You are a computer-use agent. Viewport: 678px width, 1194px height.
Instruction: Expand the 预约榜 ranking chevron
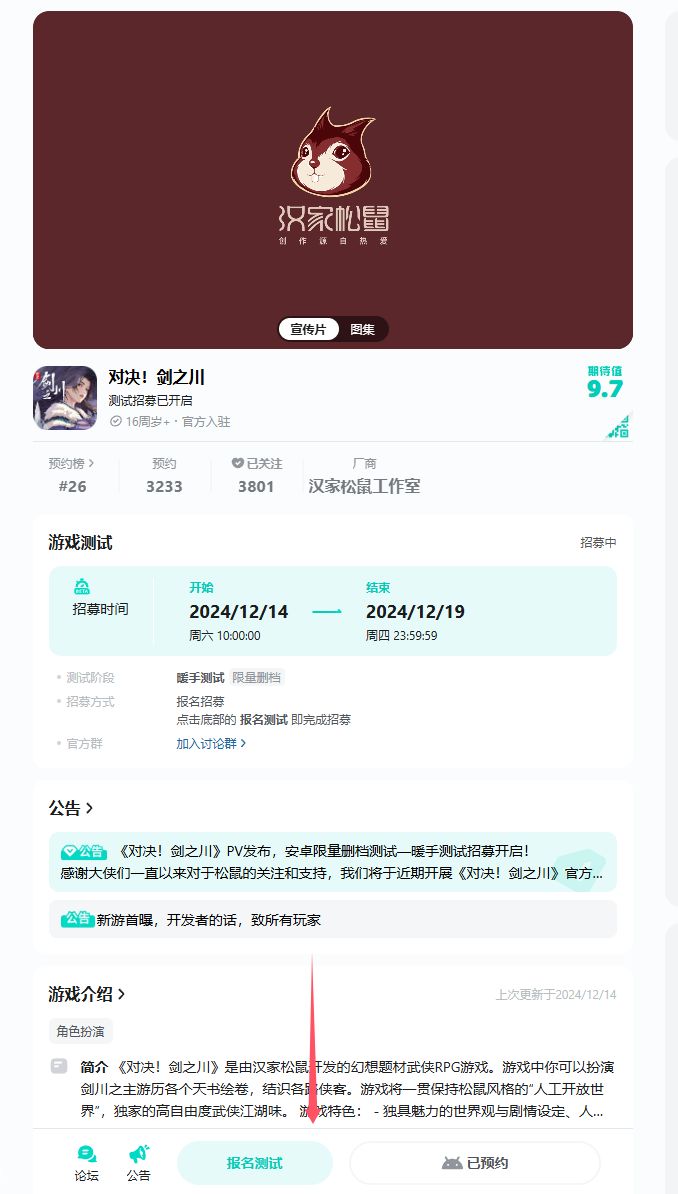[92, 463]
